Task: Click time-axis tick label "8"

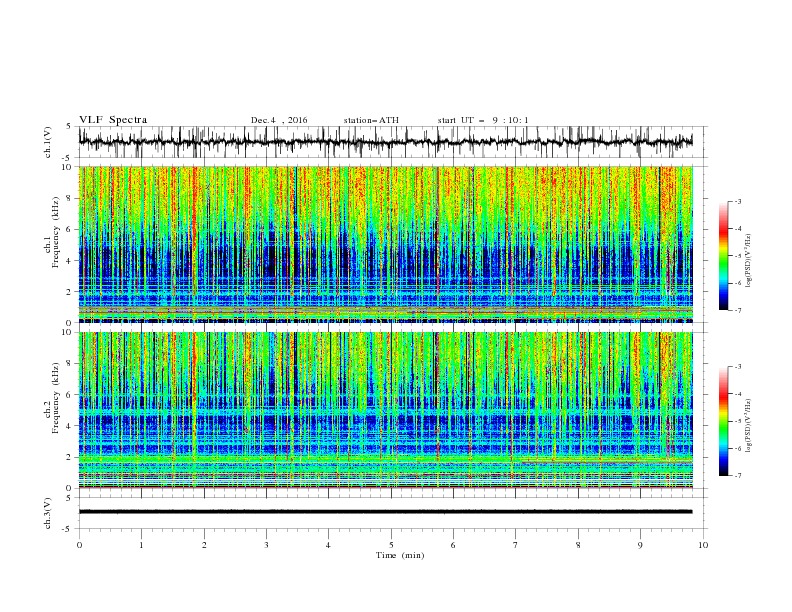Action: click(x=578, y=545)
